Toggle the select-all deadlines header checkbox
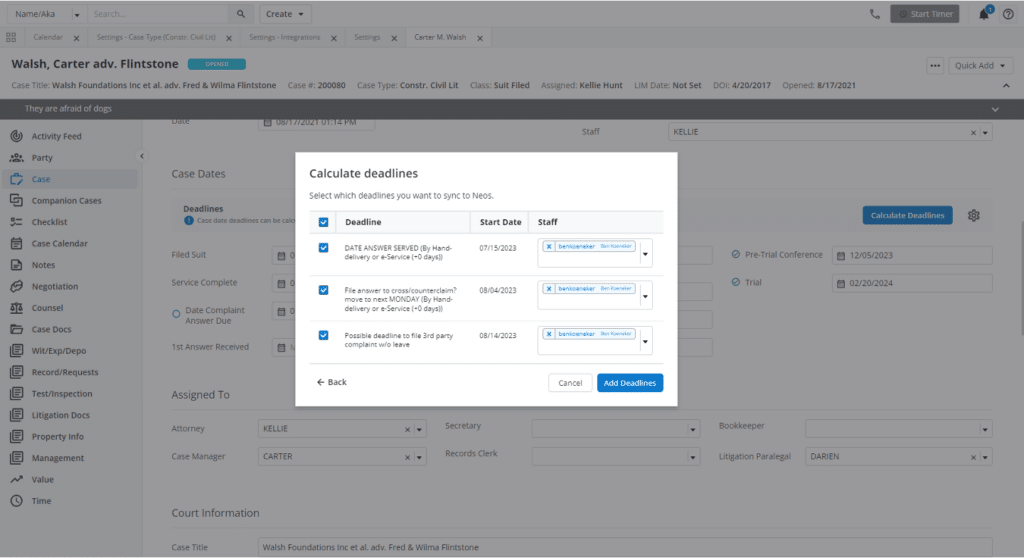Image resolution: width=1024 pixels, height=558 pixels. pyautogui.click(x=323, y=222)
